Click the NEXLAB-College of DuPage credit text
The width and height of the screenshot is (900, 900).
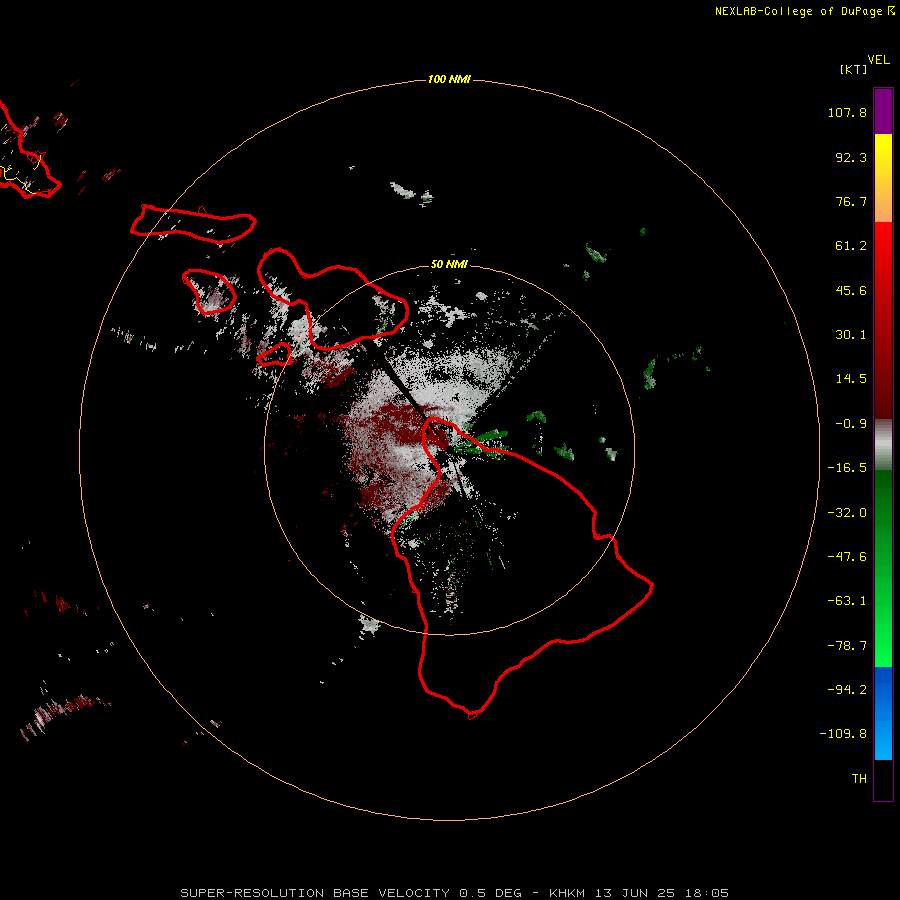798,11
